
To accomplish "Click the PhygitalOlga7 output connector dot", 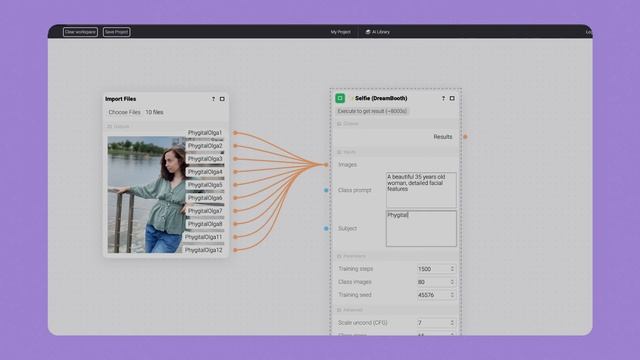I will (x=235, y=211).
